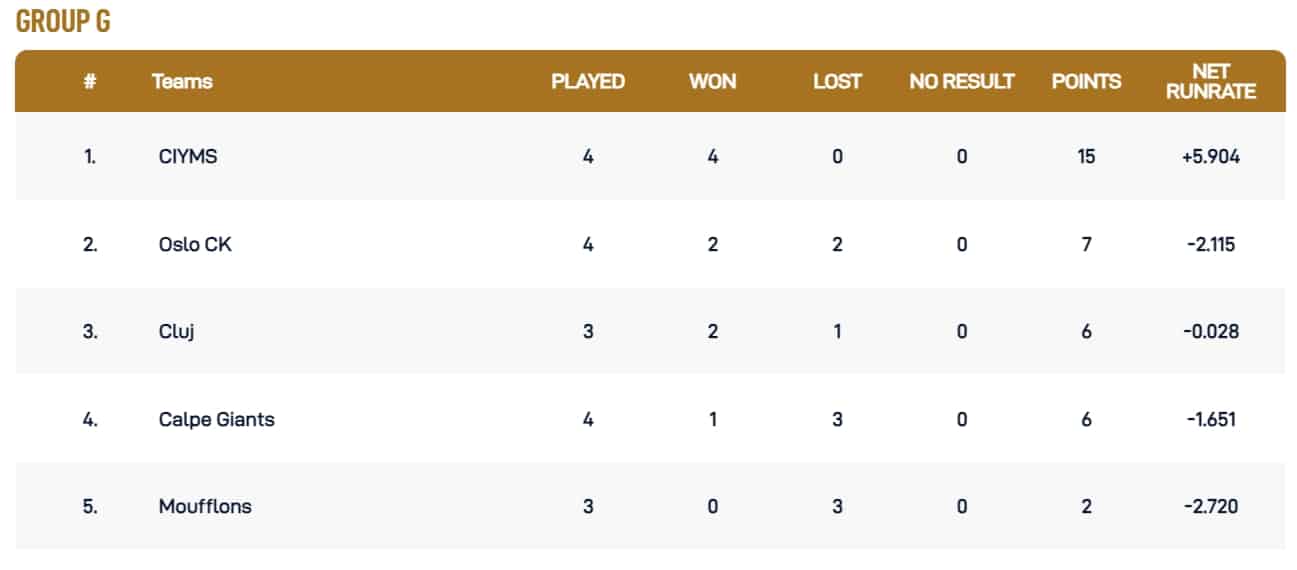The height and width of the screenshot is (570, 1297).
Task: Sort by the PLAYED column header
Action: coord(588,82)
